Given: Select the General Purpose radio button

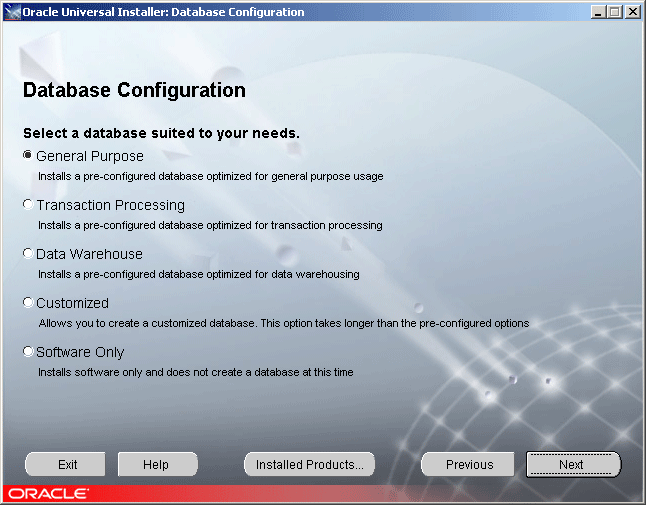Looking at the screenshot, I should pos(28,155).
